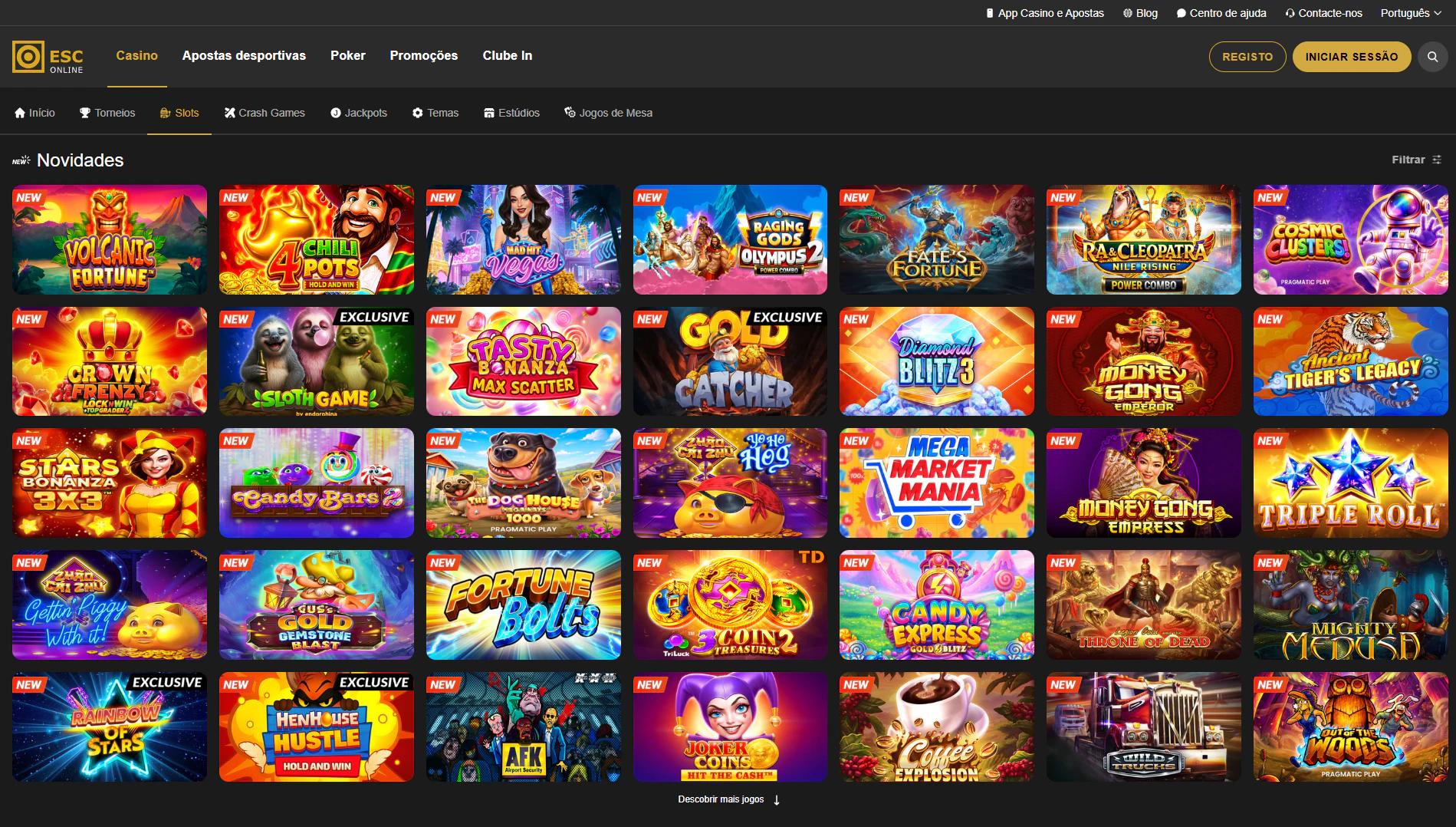
Task: Click the INICIAR SESSÃO button
Action: (1352, 57)
